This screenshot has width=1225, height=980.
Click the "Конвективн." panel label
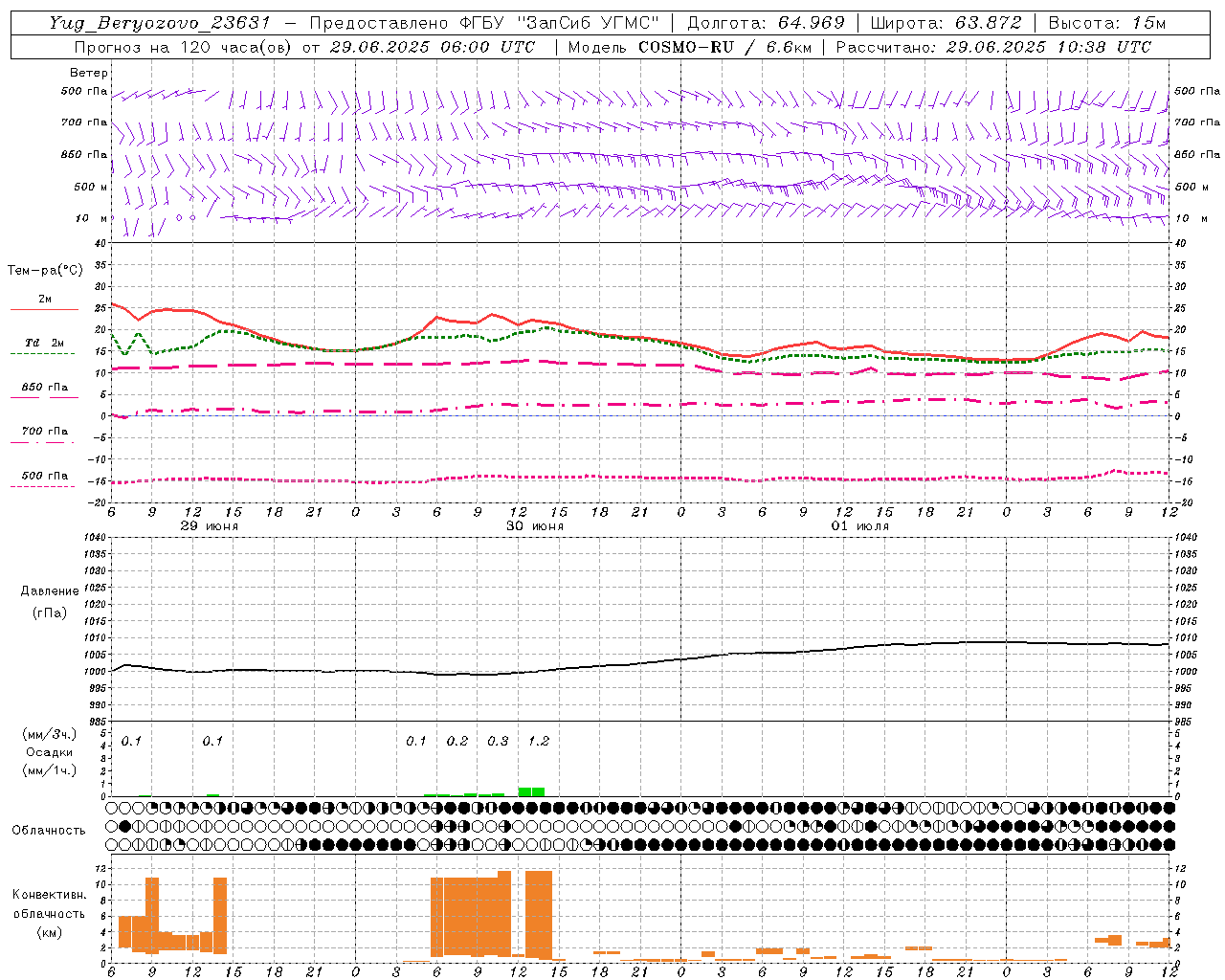click(49, 895)
